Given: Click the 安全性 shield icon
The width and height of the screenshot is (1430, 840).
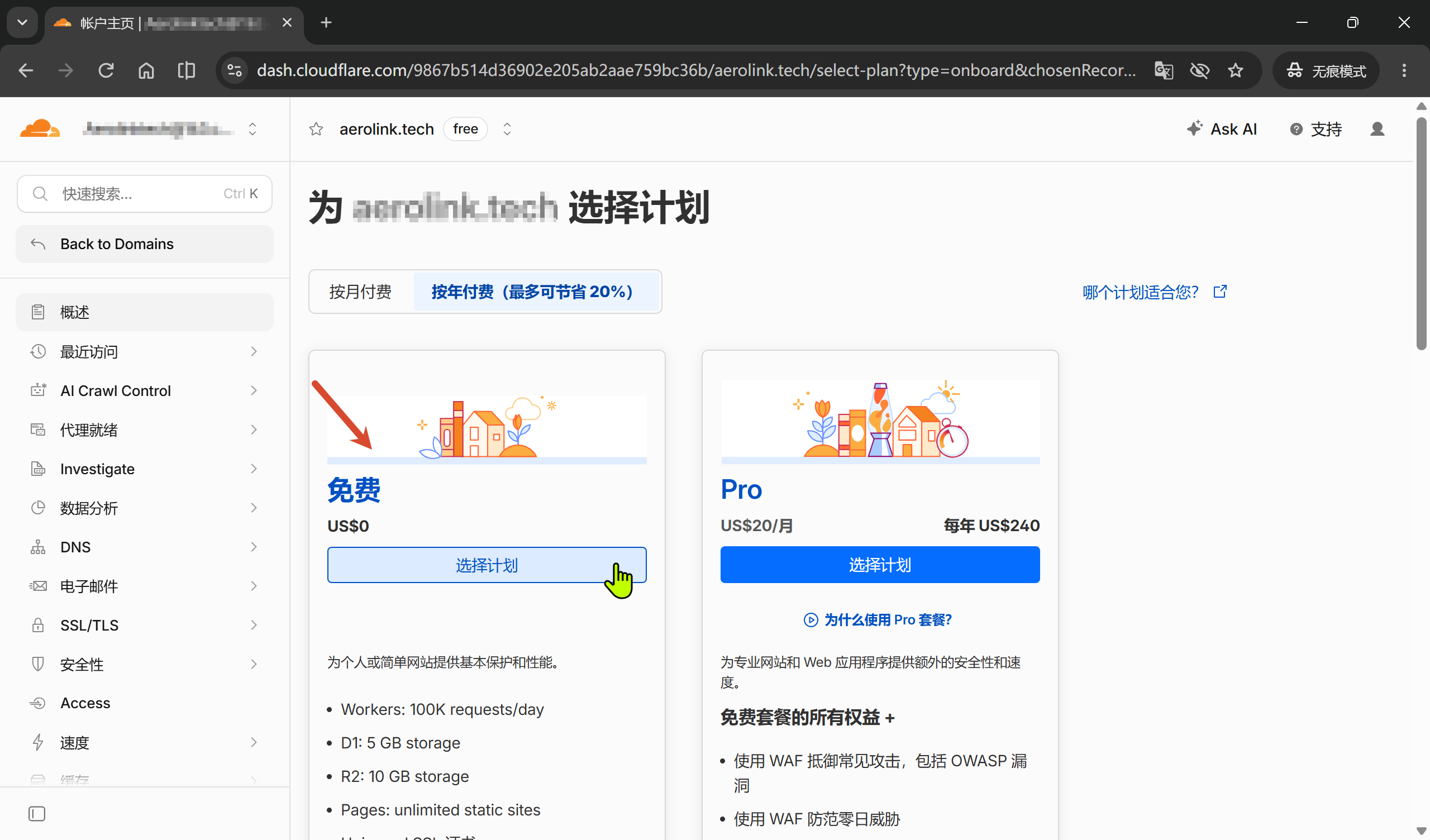Looking at the screenshot, I should (38, 664).
